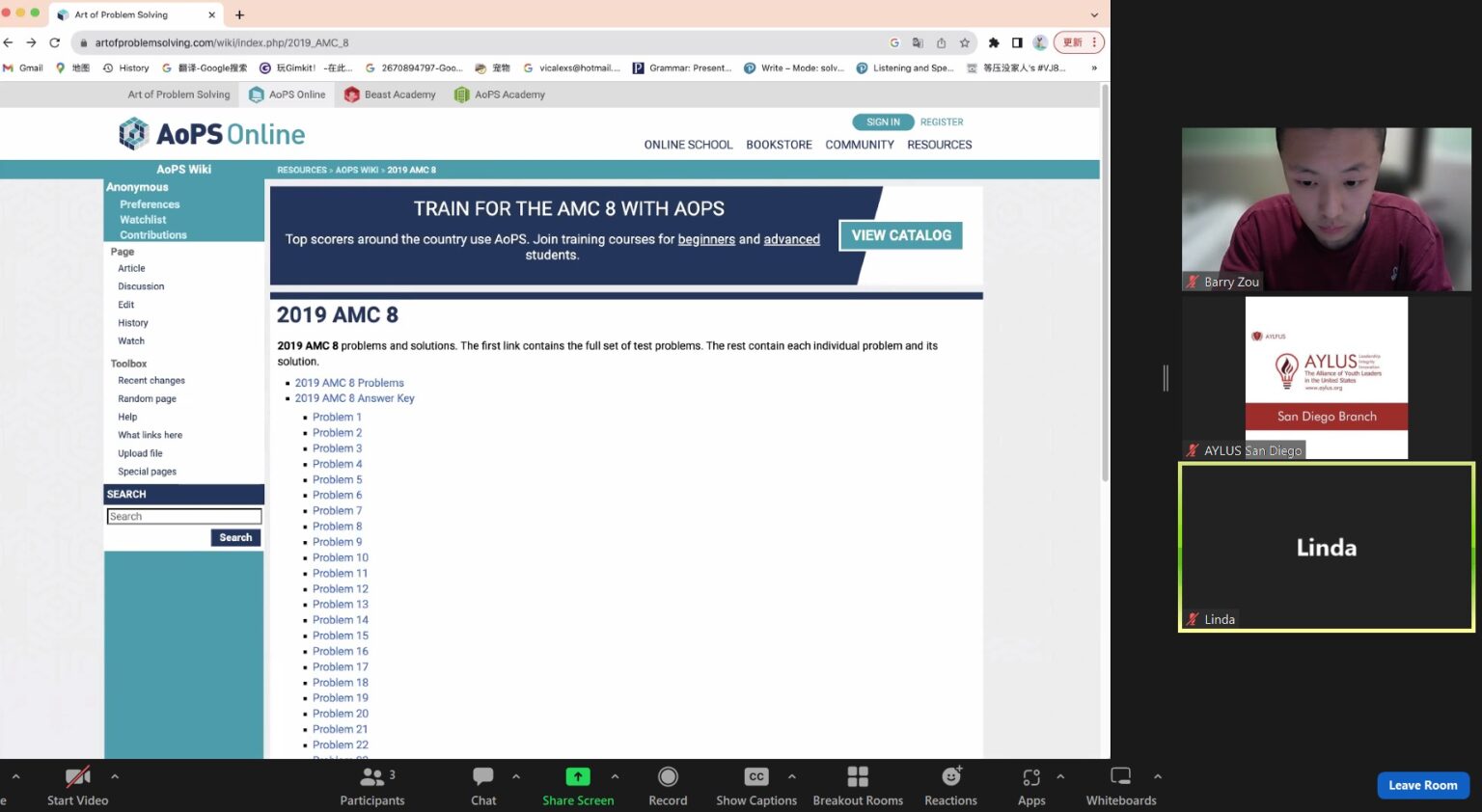
Task: Click VIEW CATALOG button
Action: [901, 235]
